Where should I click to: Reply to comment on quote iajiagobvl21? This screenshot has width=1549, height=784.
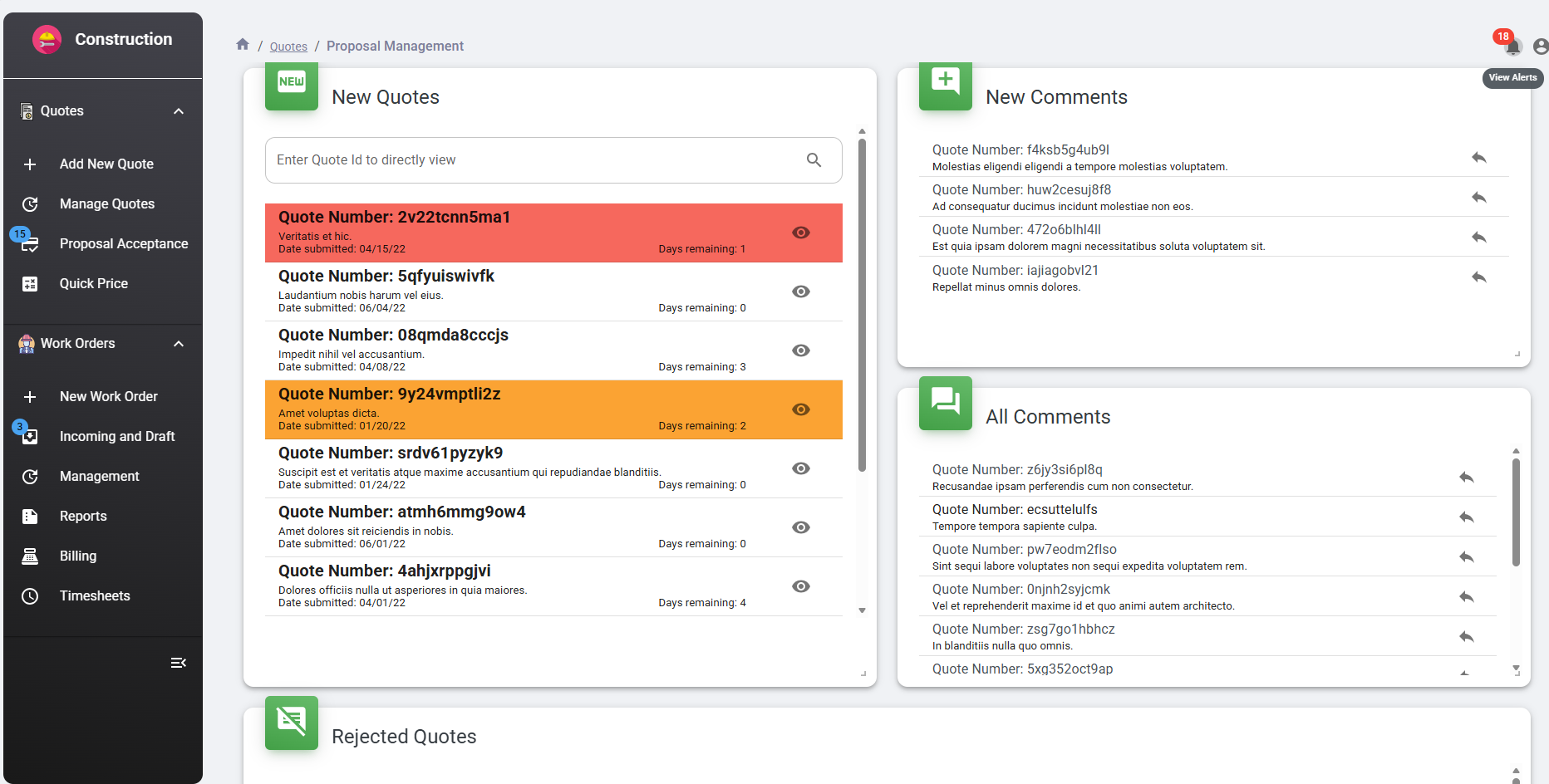(1478, 277)
